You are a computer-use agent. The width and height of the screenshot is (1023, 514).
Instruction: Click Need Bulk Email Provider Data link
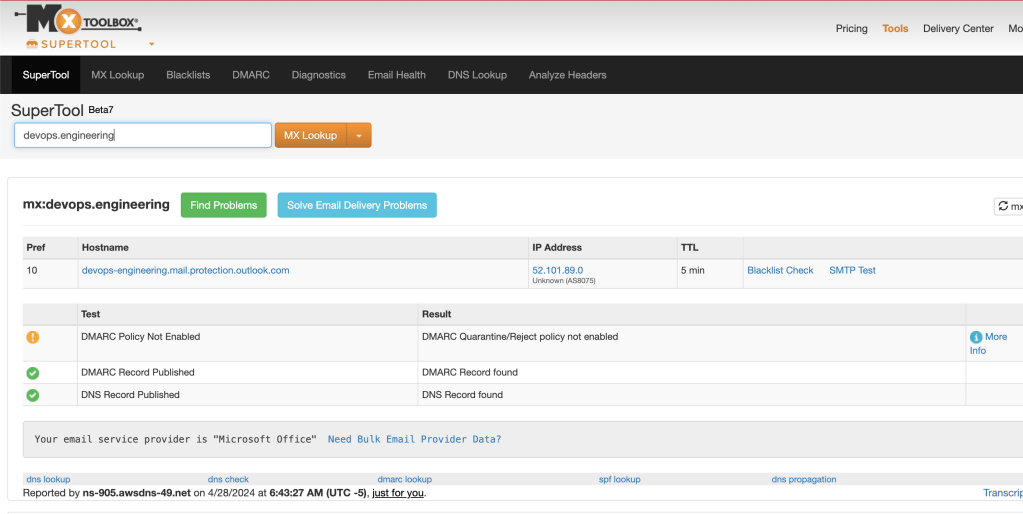(x=414, y=439)
